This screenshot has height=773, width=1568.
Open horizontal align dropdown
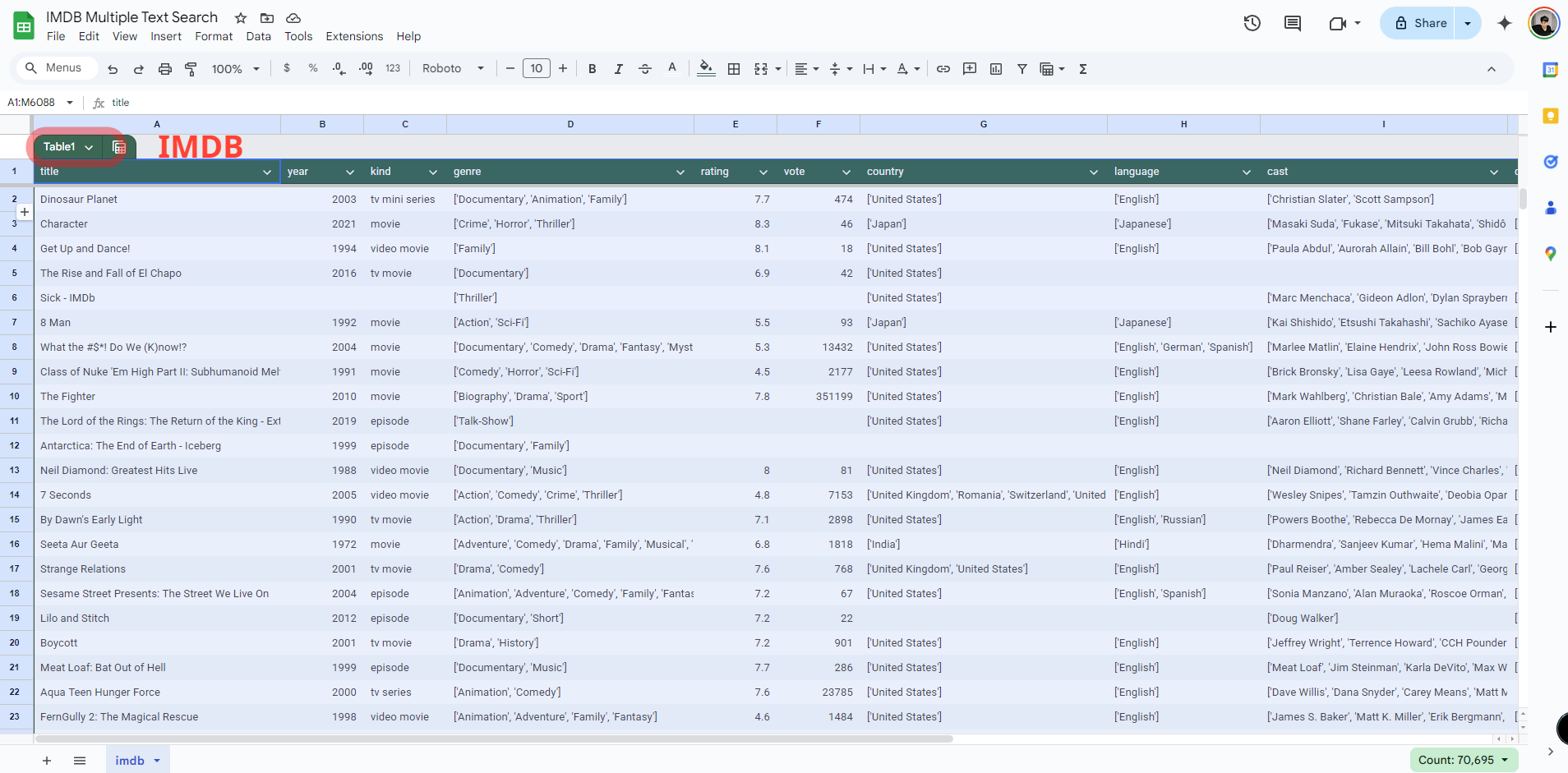pyautogui.click(x=807, y=69)
